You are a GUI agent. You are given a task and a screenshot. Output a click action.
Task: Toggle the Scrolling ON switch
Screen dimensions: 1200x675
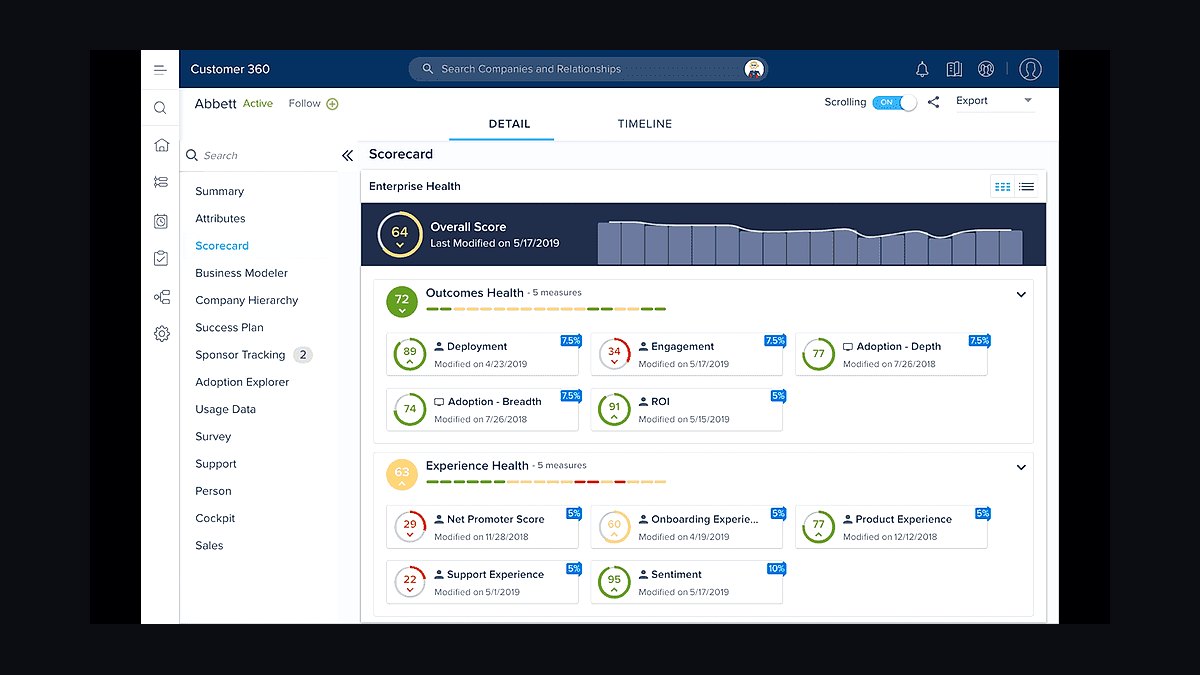(894, 102)
